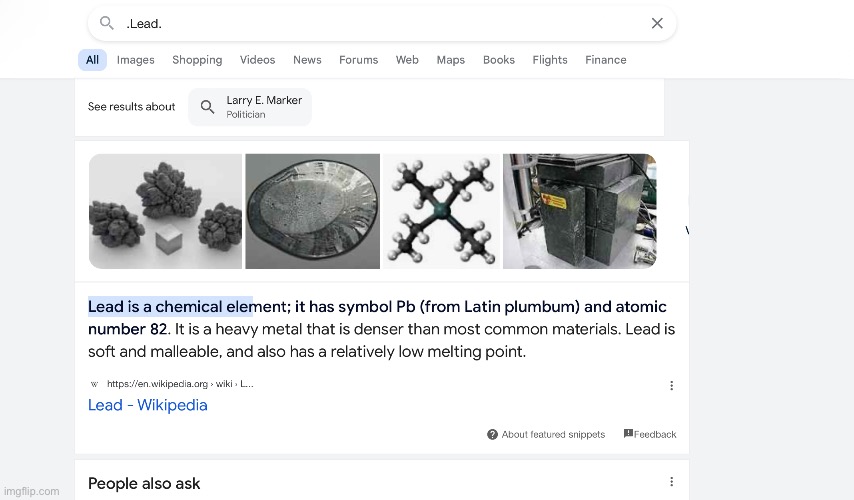Open three-dot menu for Wikipedia result
Image resolution: width=854 pixels, height=500 pixels.
click(x=672, y=386)
